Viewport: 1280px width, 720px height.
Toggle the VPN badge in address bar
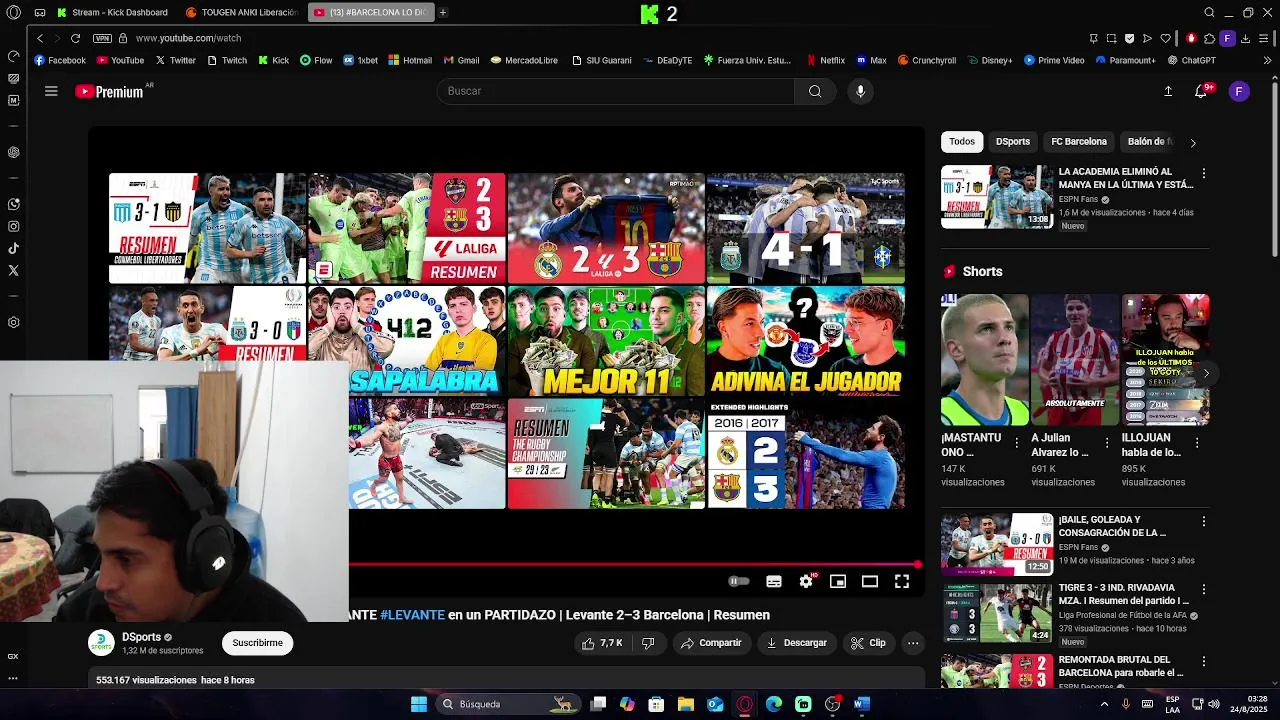pyautogui.click(x=102, y=38)
